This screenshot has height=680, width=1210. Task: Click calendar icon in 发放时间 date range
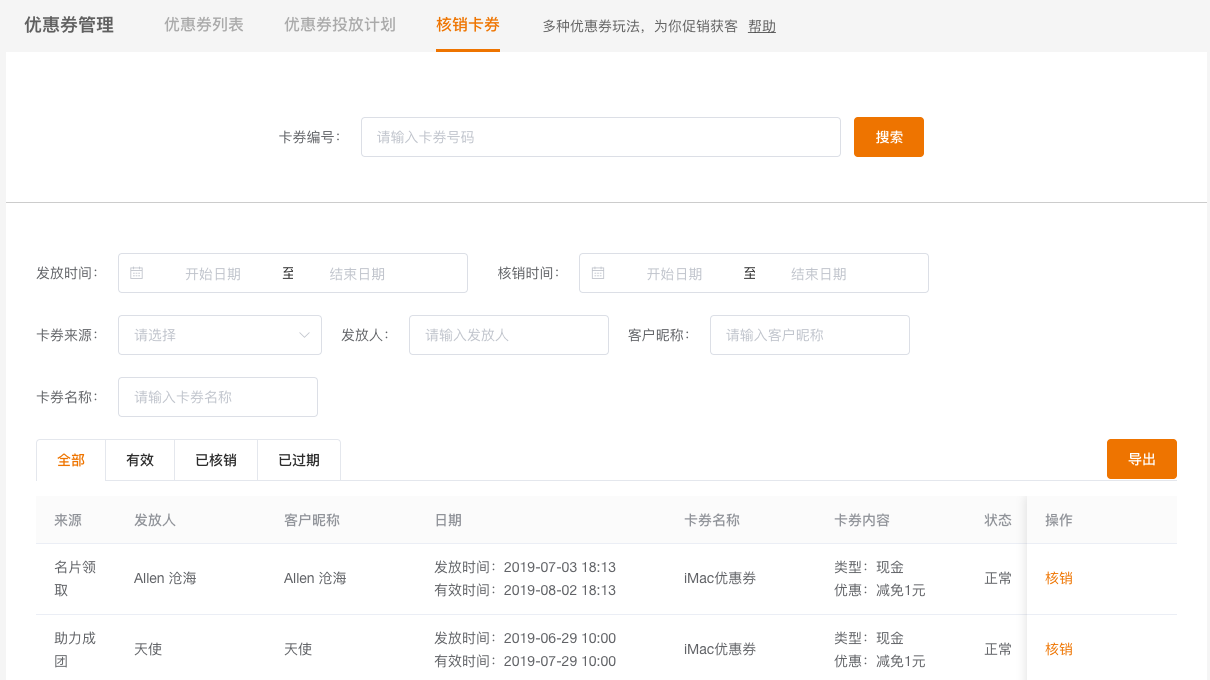(137, 273)
